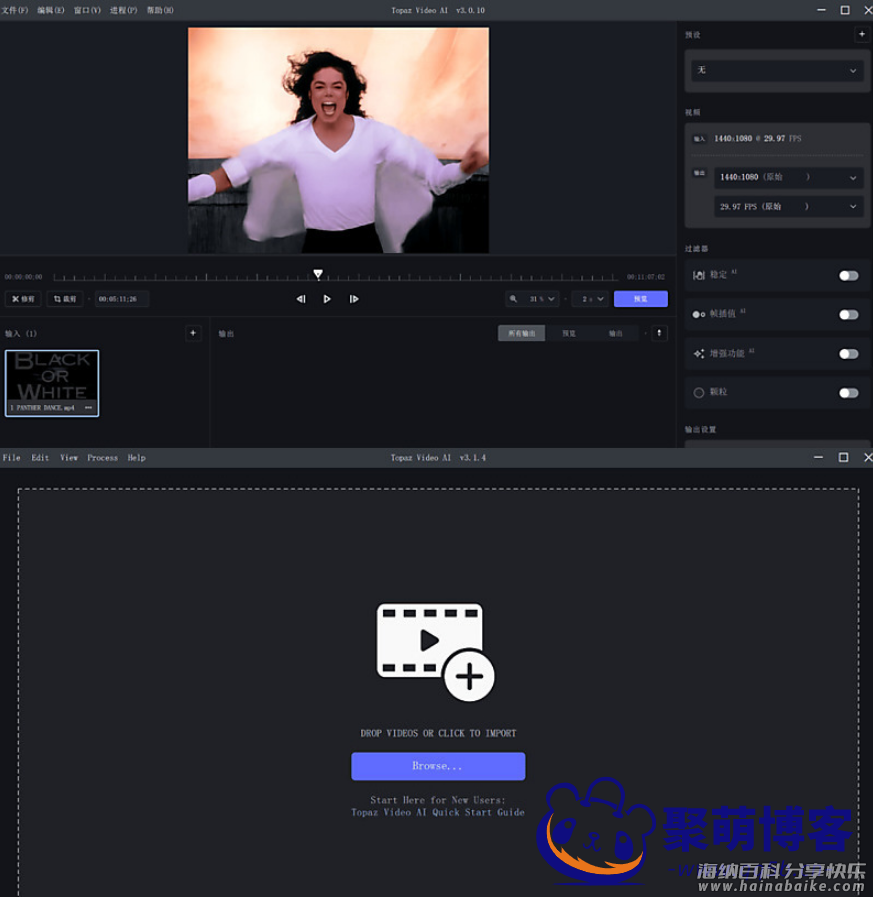The width and height of the screenshot is (873, 897).
Task: Click the 裁剪 crop button
Action: (x=65, y=299)
